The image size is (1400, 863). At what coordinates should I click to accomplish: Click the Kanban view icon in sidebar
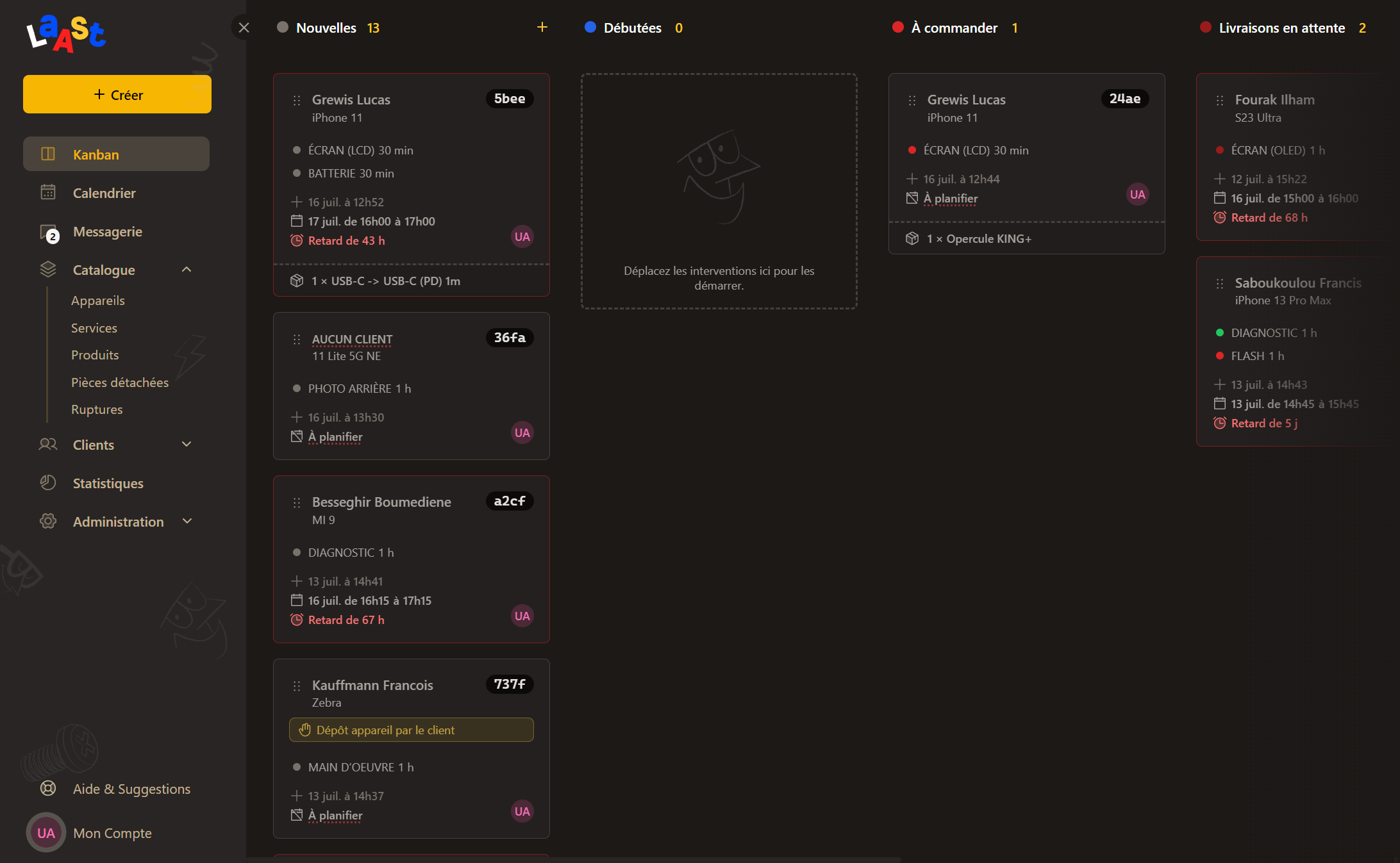[47, 153]
